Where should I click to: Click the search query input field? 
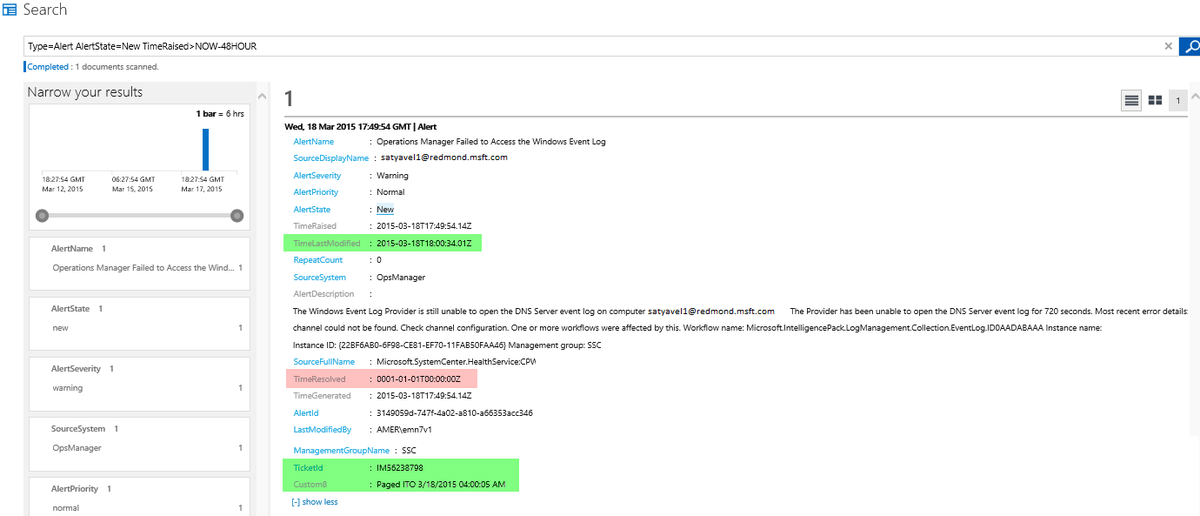point(594,46)
